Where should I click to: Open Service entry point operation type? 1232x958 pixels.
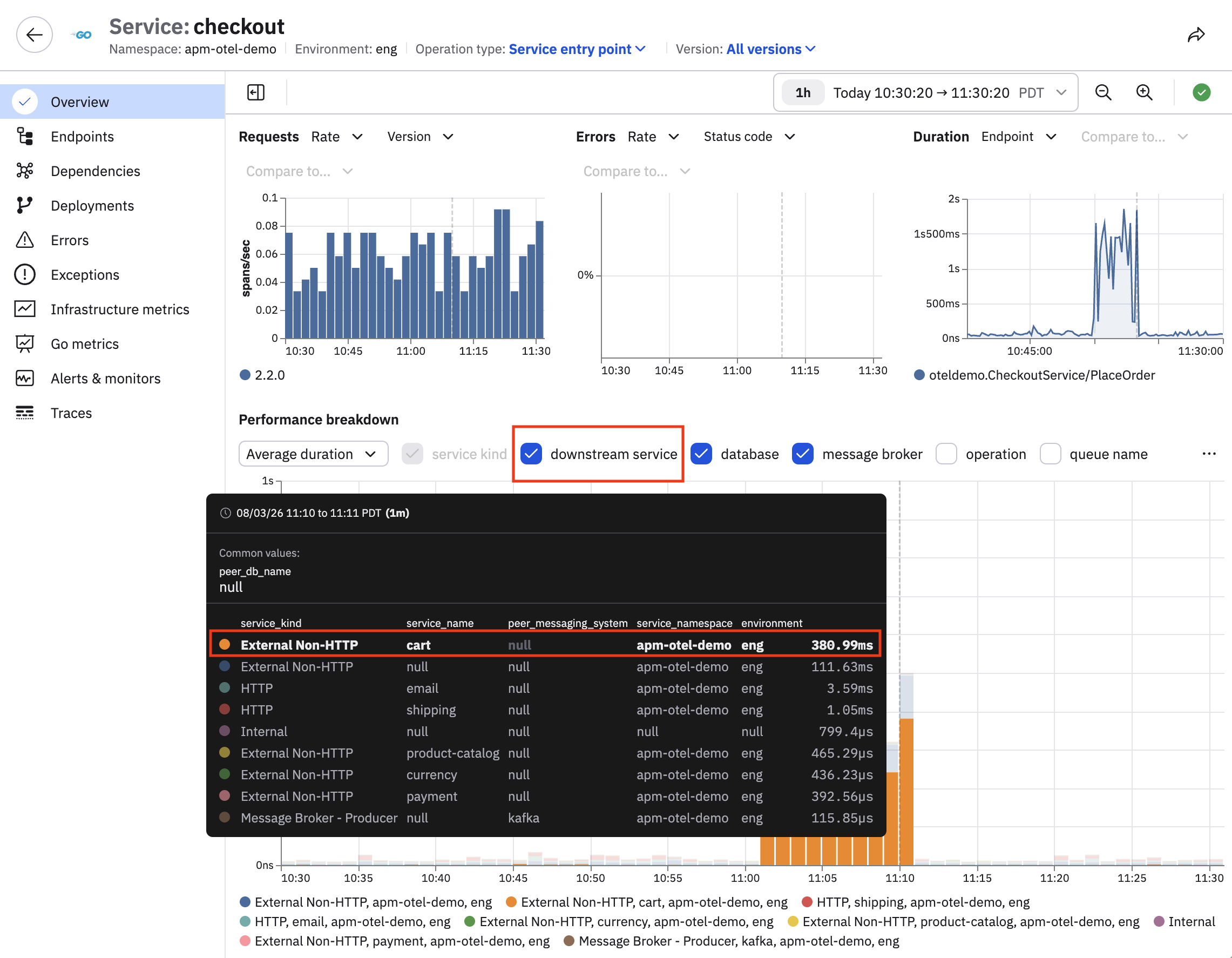pos(577,49)
